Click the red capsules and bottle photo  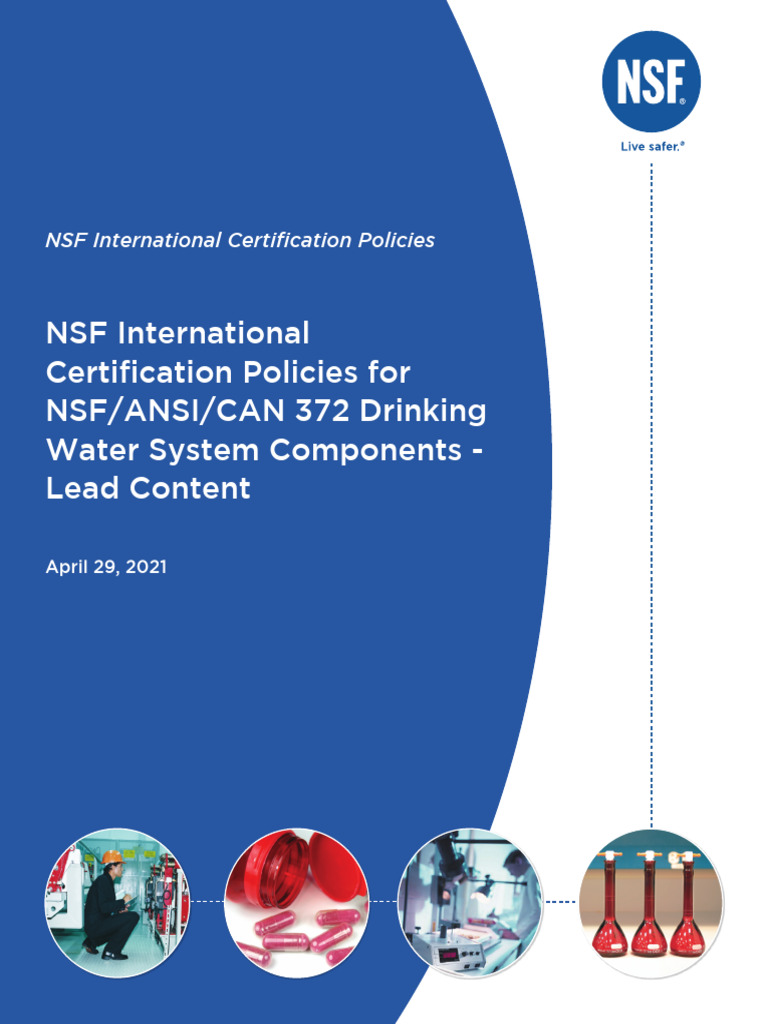(296, 903)
